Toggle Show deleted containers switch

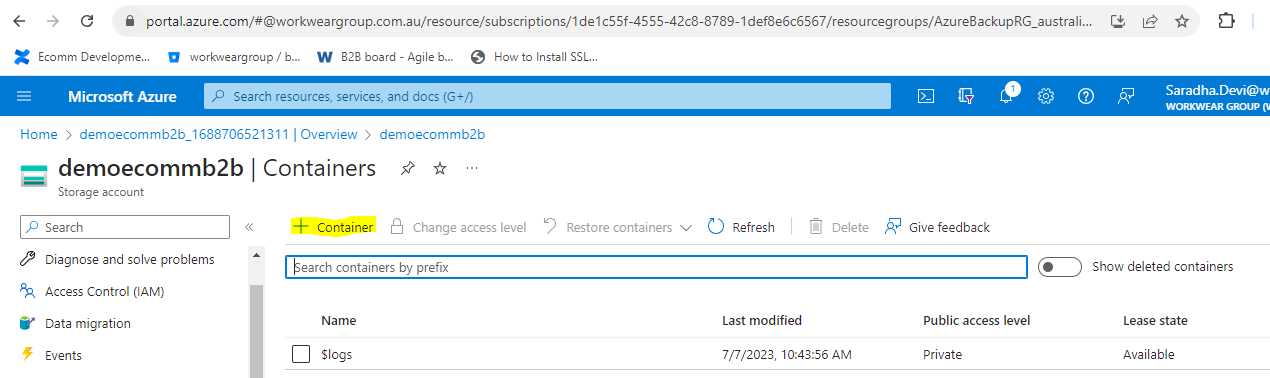tap(1060, 267)
